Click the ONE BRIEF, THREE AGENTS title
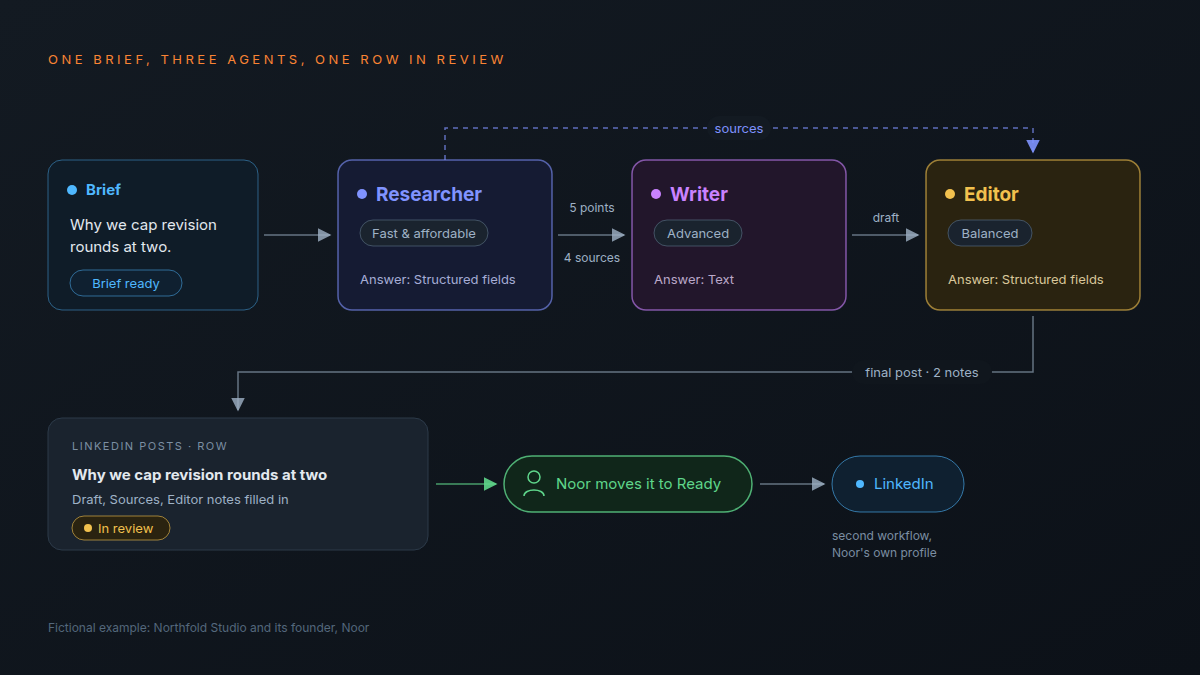 point(277,60)
